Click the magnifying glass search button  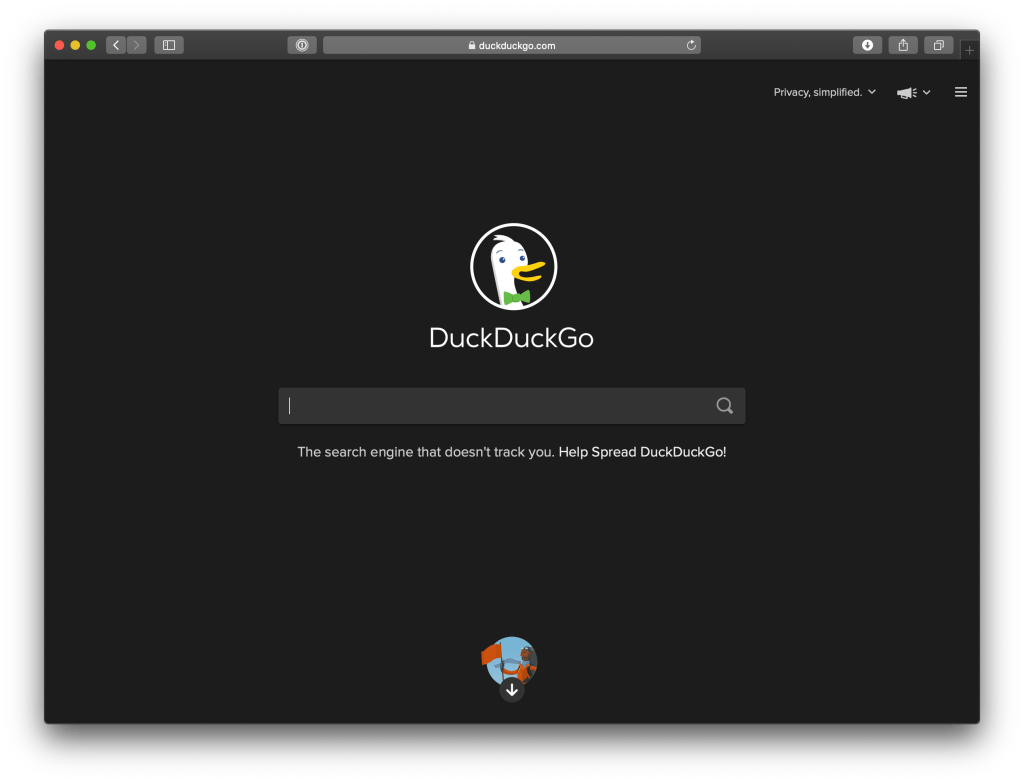(x=724, y=406)
